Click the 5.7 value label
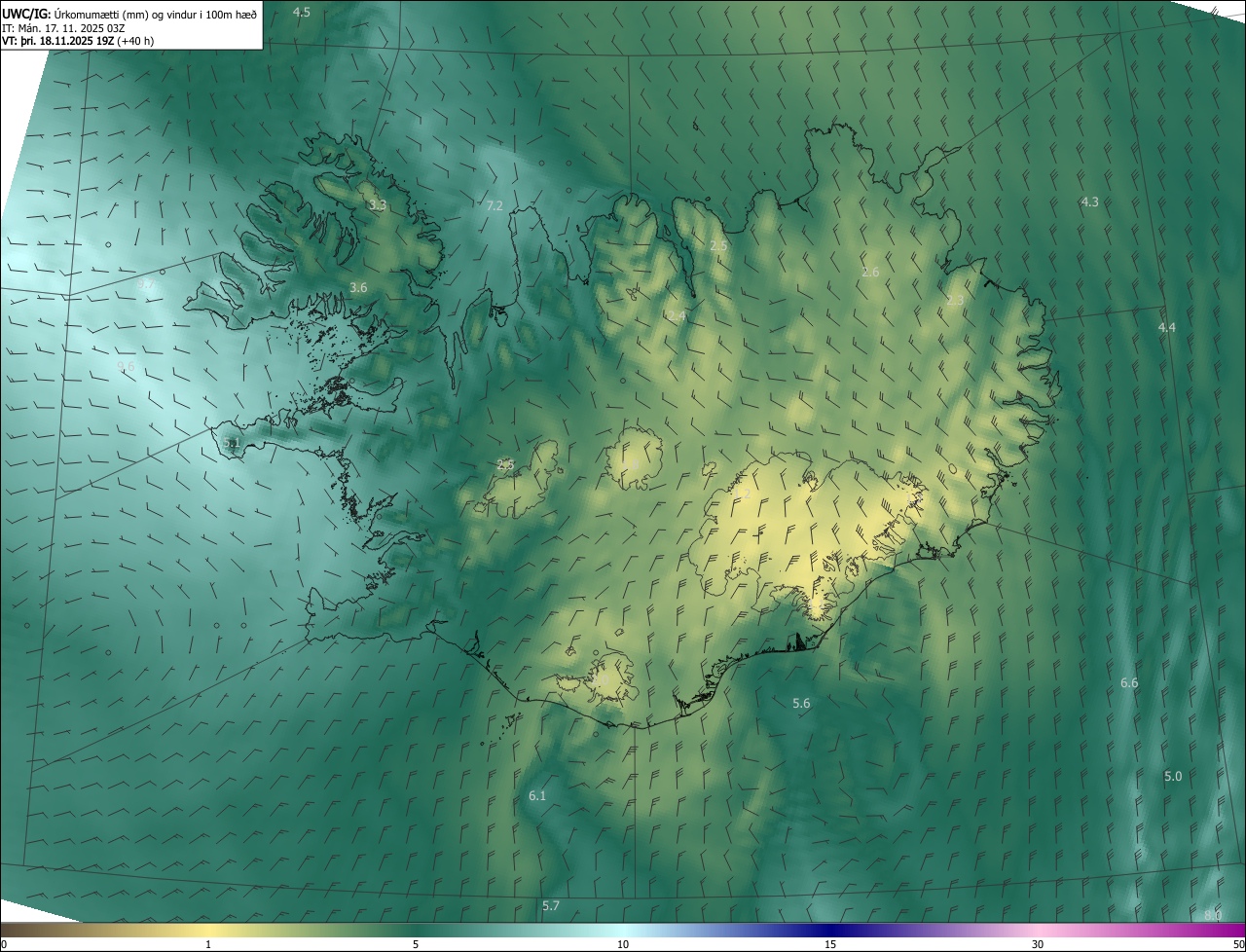This screenshot has width=1246, height=952. (551, 906)
